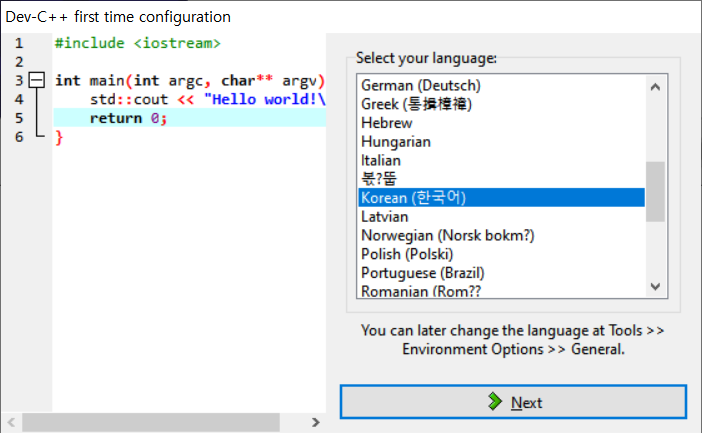Select Italian in the language list
The image size is (702, 433).
click(x=501, y=160)
